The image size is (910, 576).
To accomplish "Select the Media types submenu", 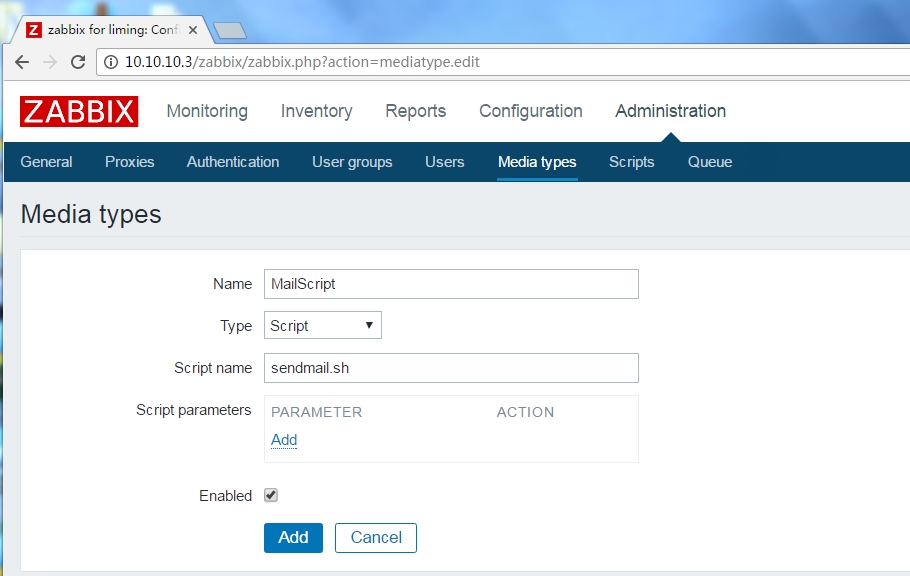I will tap(537, 162).
